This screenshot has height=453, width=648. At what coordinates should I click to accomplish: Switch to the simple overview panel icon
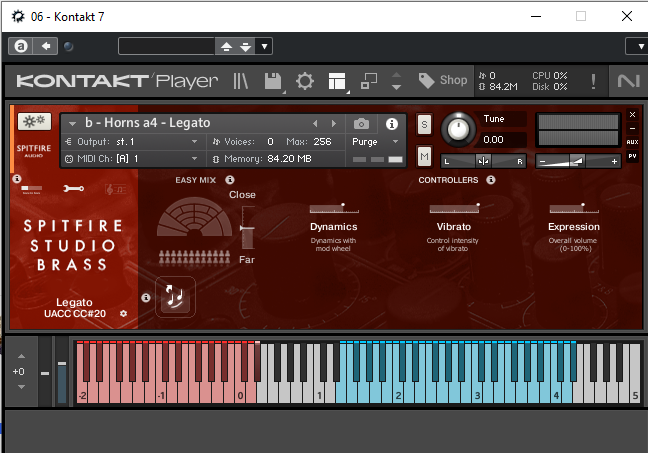[x=32, y=189]
